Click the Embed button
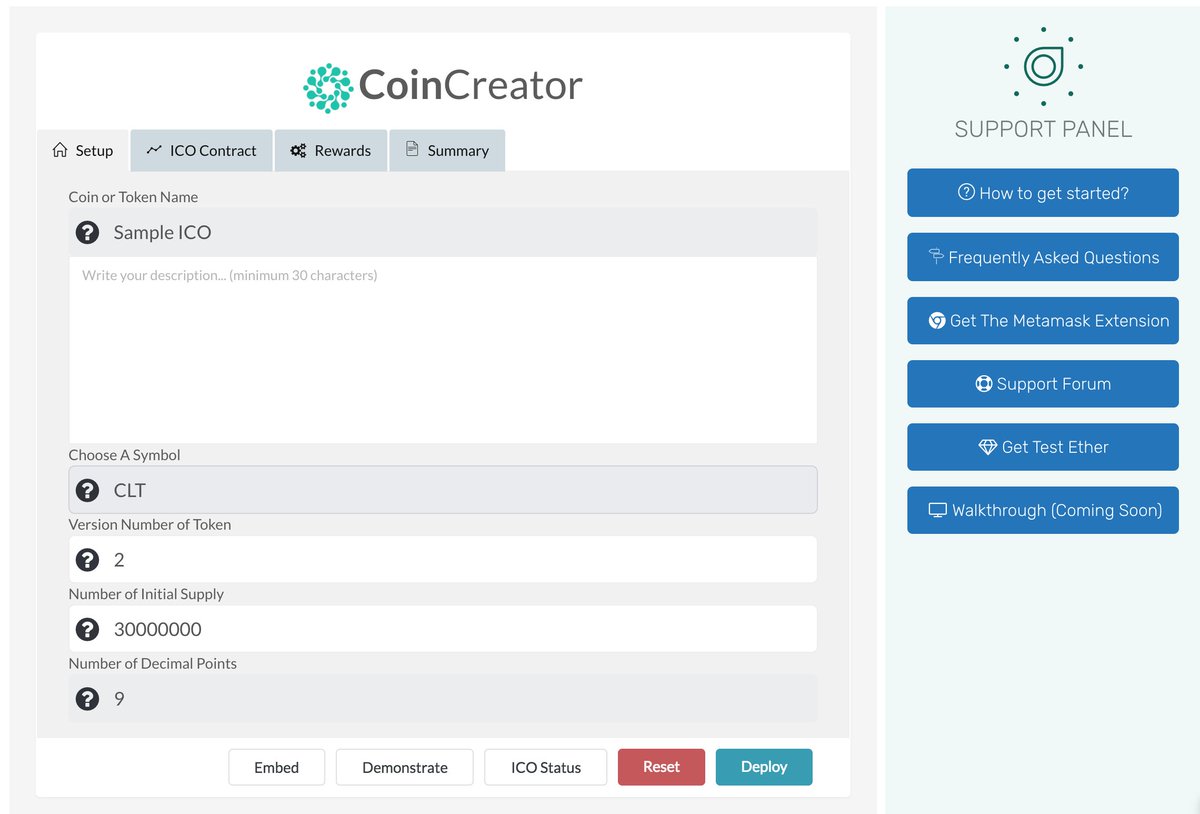The image size is (1200, 814). [x=276, y=767]
